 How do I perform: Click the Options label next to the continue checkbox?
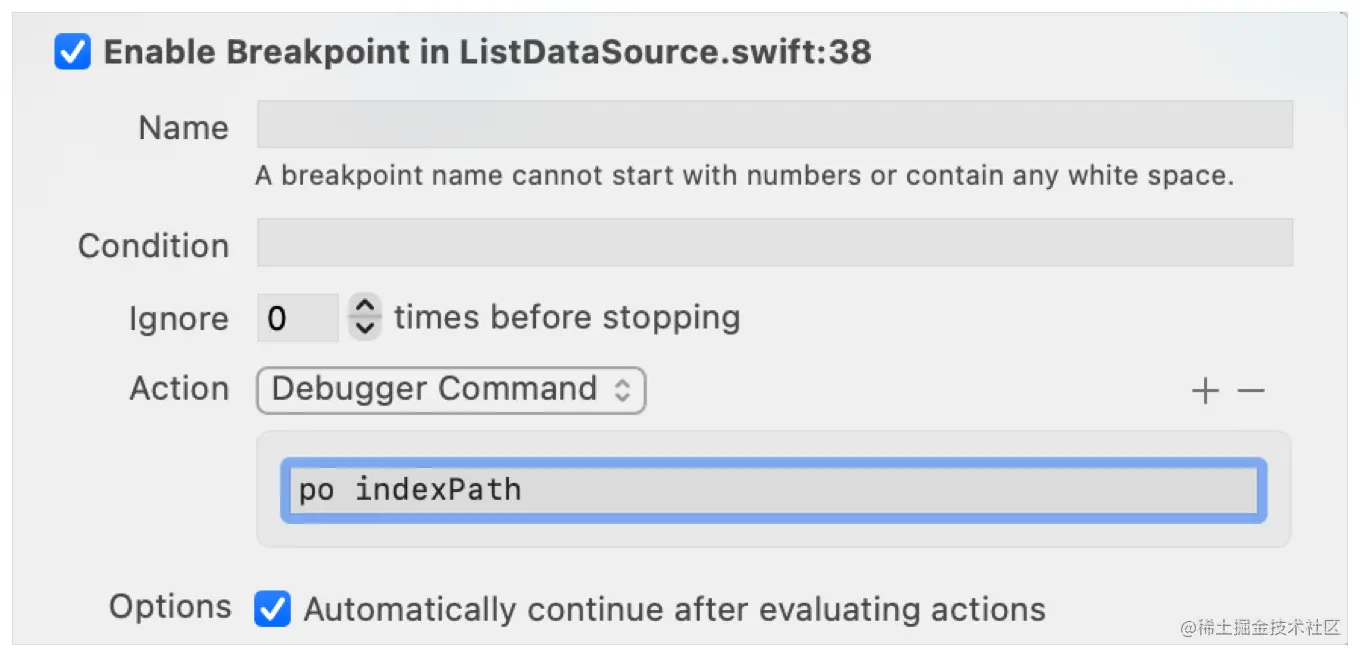click(169, 606)
